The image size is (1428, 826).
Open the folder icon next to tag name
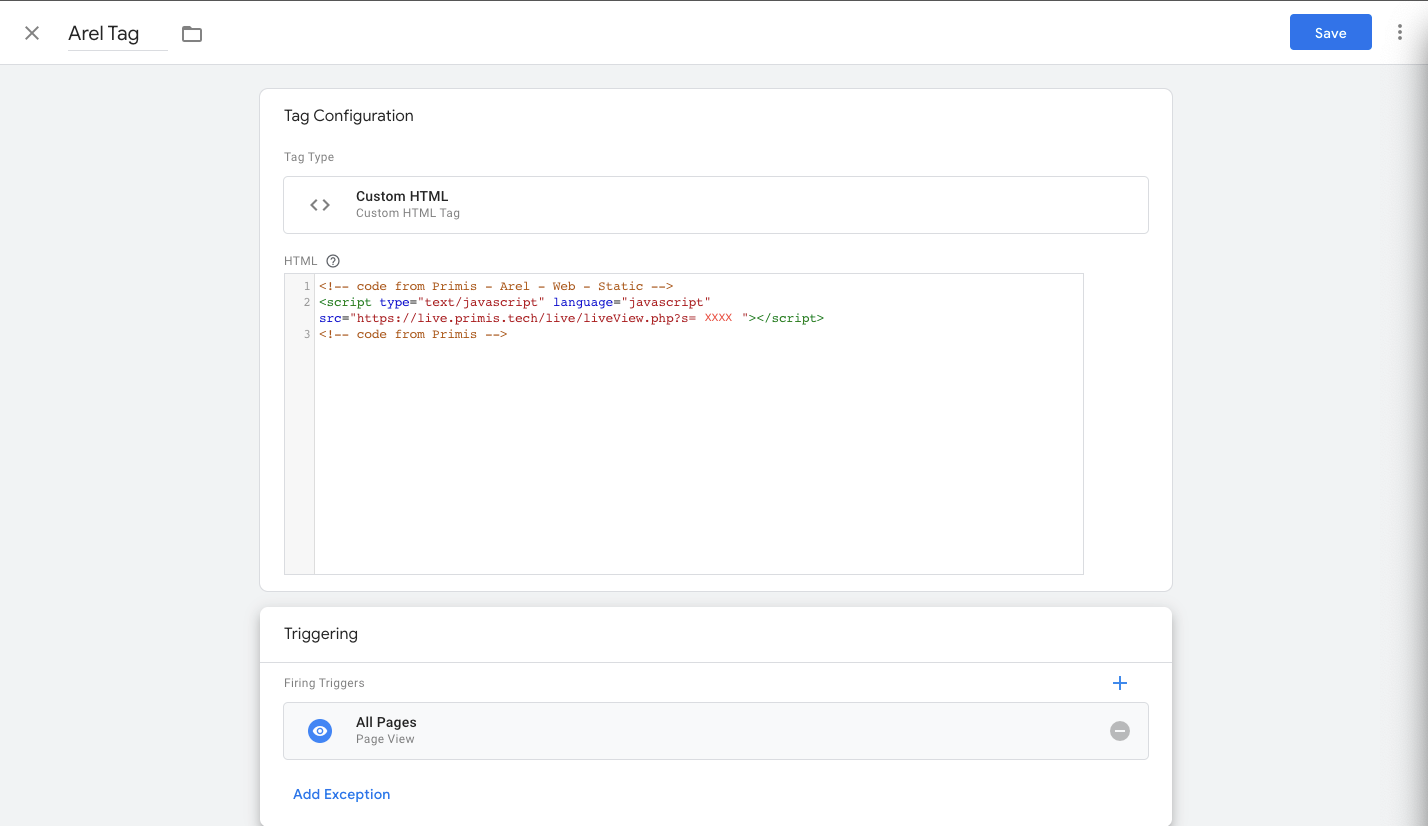[x=192, y=34]
